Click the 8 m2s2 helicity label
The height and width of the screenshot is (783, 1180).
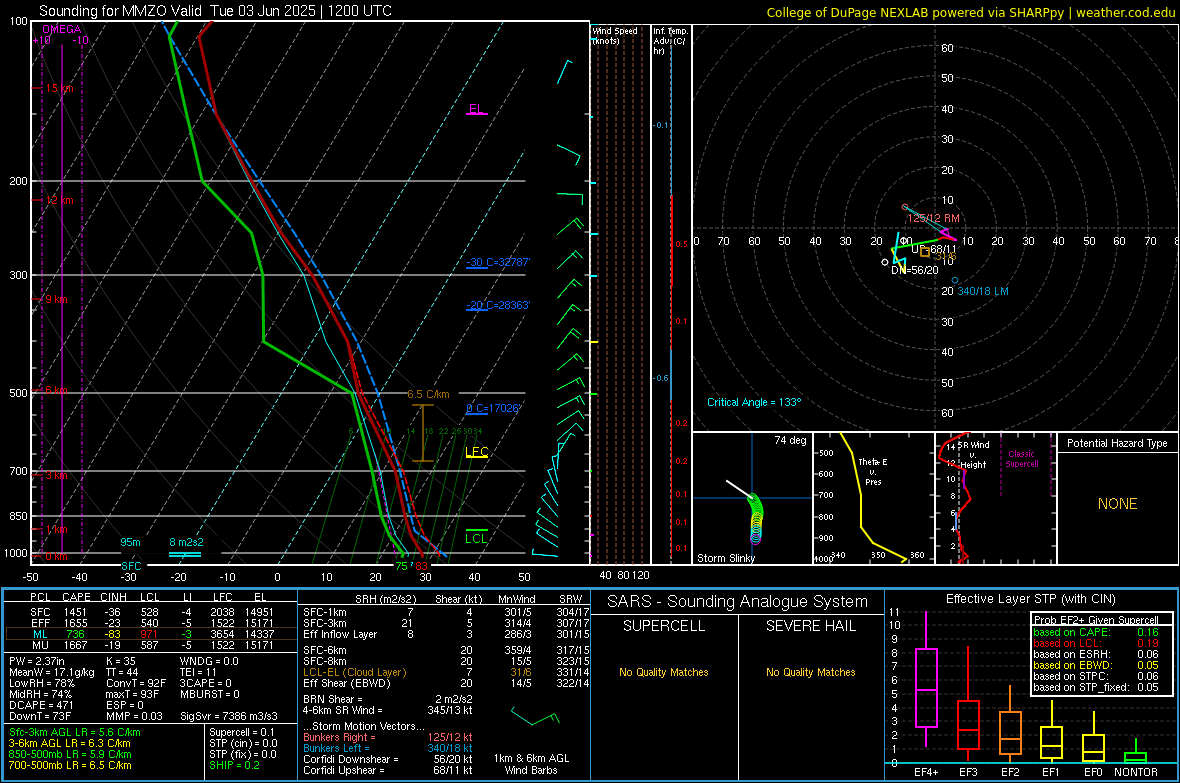point(186,542)
